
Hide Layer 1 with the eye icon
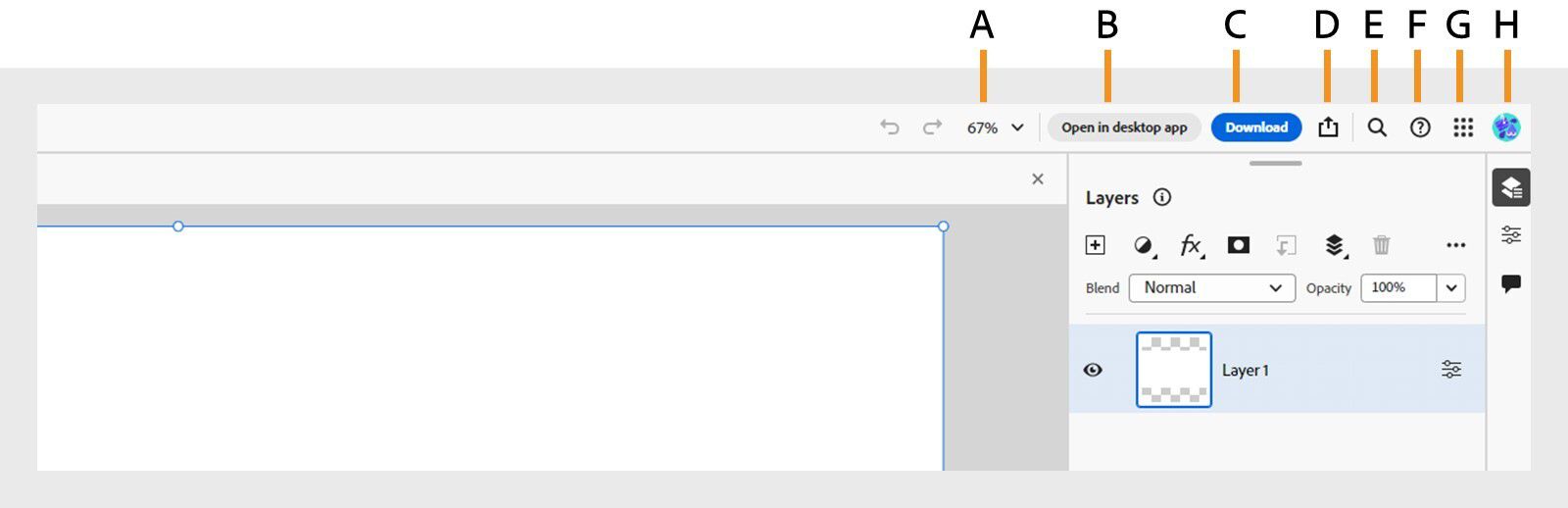point(1093,370)
